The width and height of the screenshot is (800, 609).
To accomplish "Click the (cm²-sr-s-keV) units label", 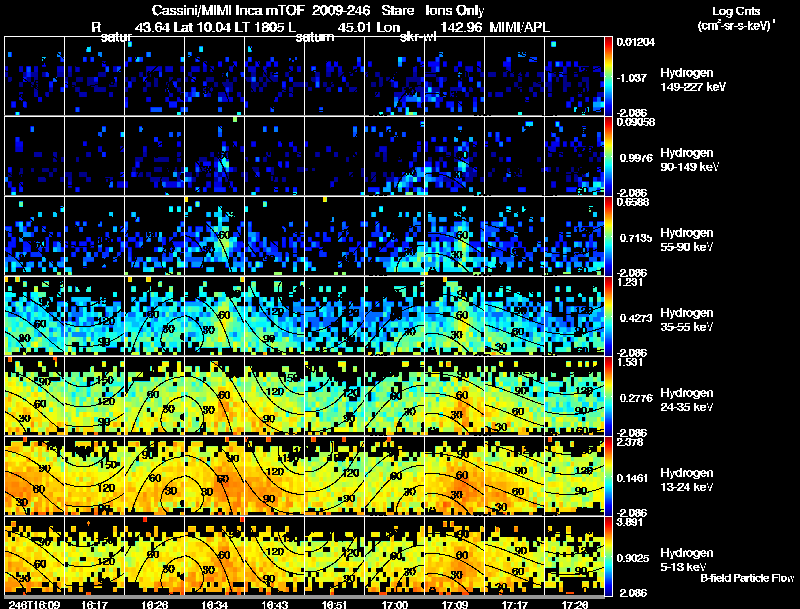I will [x=737, y=26].
